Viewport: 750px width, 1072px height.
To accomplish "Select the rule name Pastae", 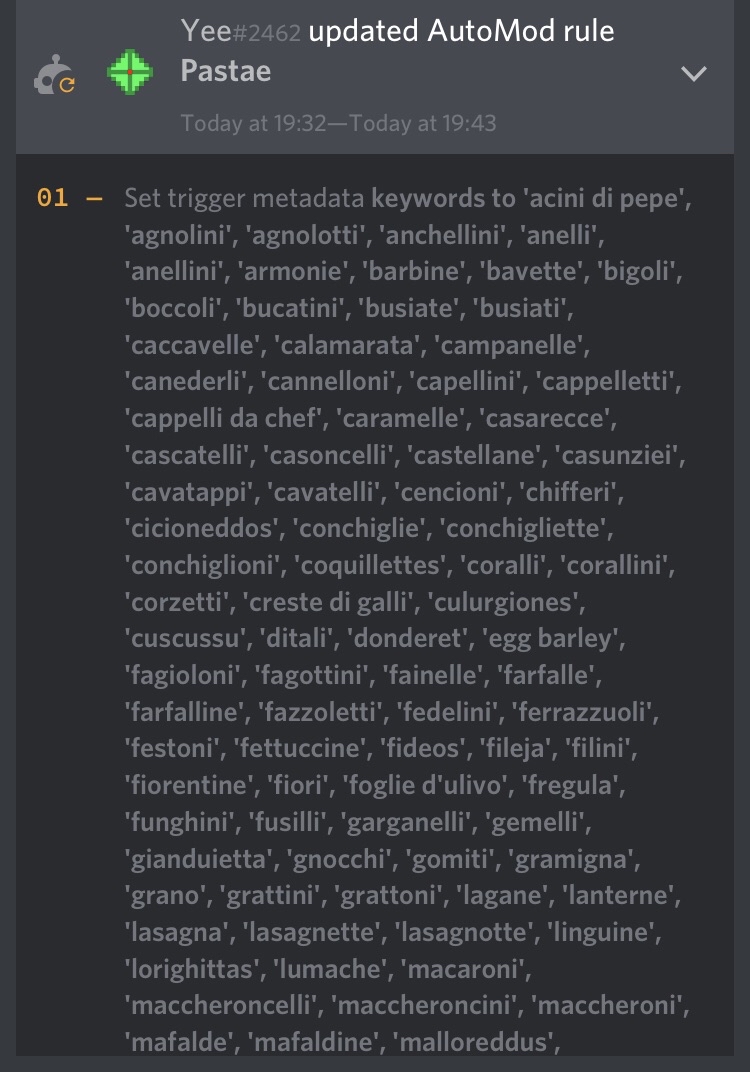I will pos(226,71).
